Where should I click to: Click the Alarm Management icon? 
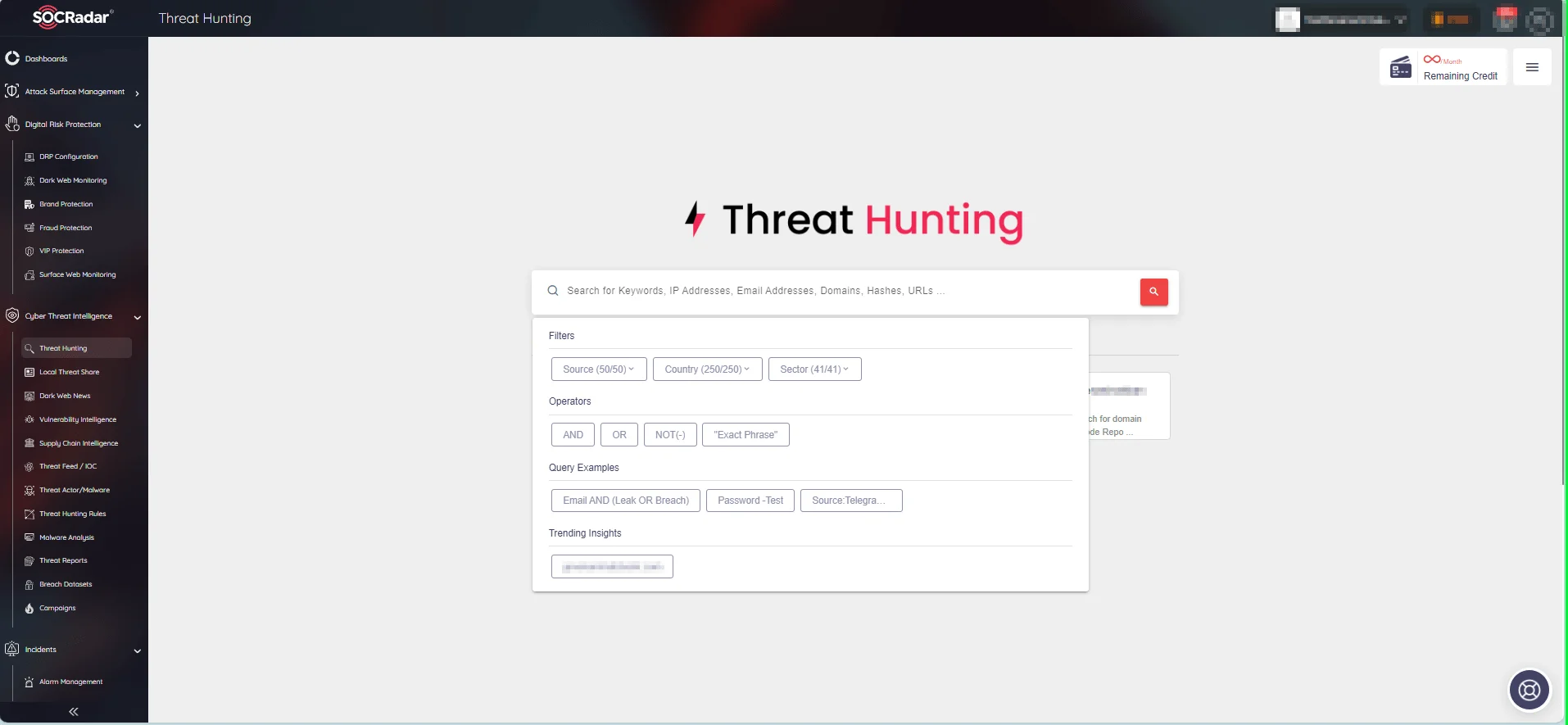point(29,682)
